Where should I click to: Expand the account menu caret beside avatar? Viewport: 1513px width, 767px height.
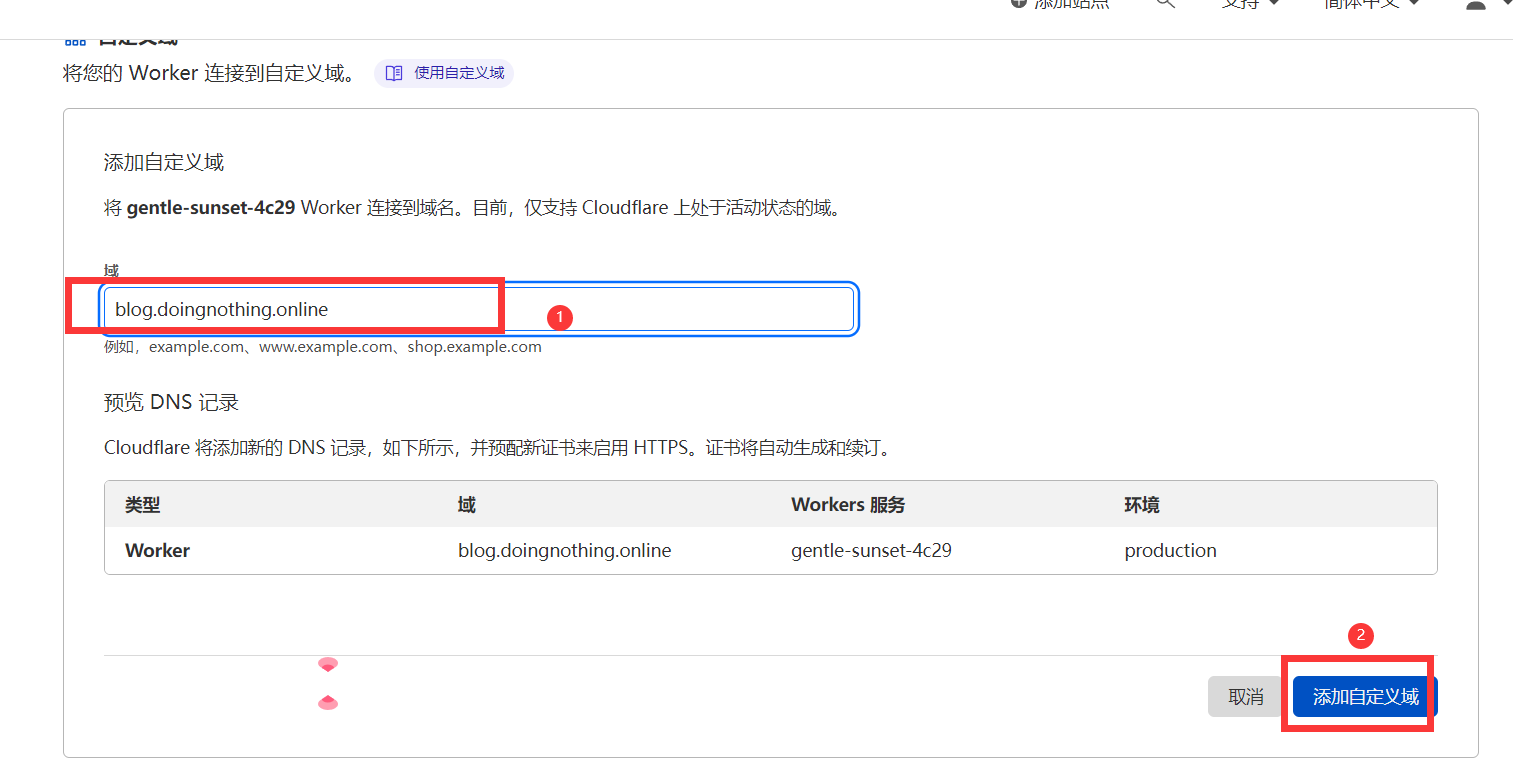1506,4
